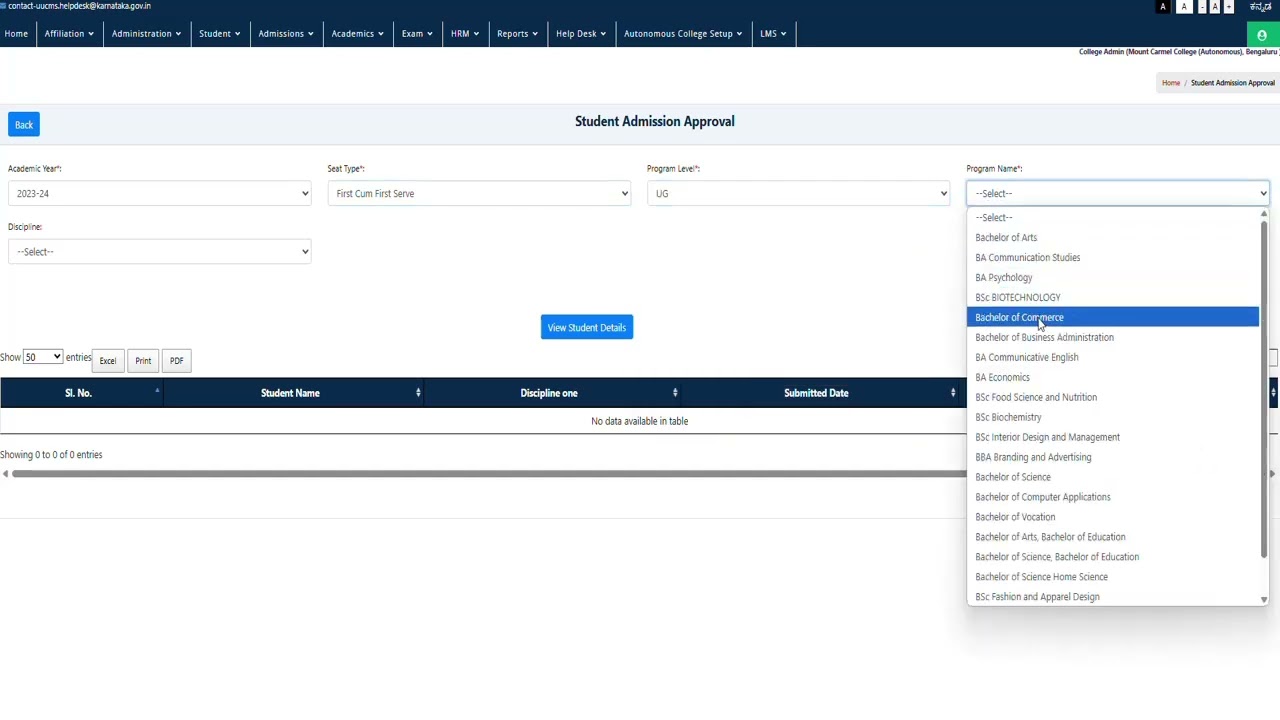Click the Back button
Screen dimensions: 1280x720
24,125
